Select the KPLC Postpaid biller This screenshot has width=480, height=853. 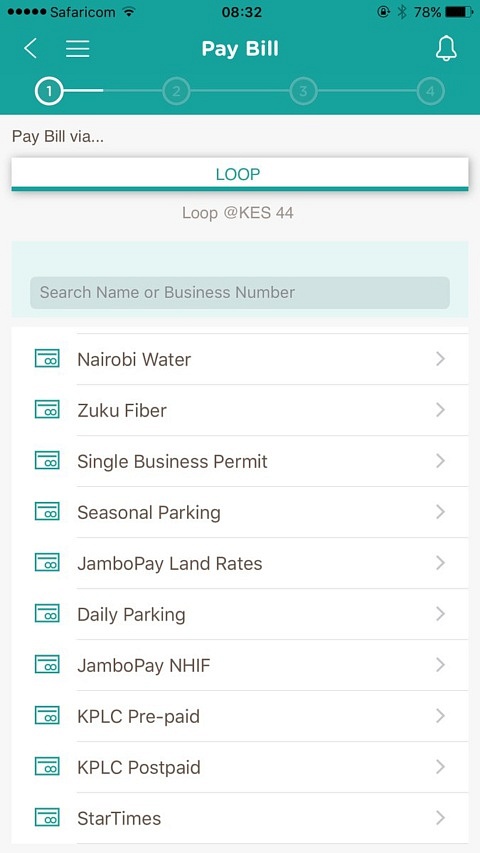click(x=239, y=767)
